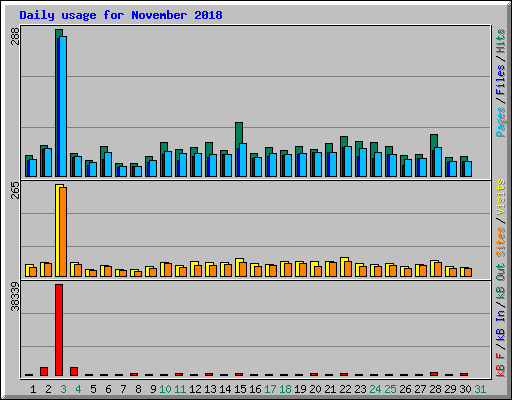Click day 15 on the x-axis
512x400 pixels.
(240, 389)
